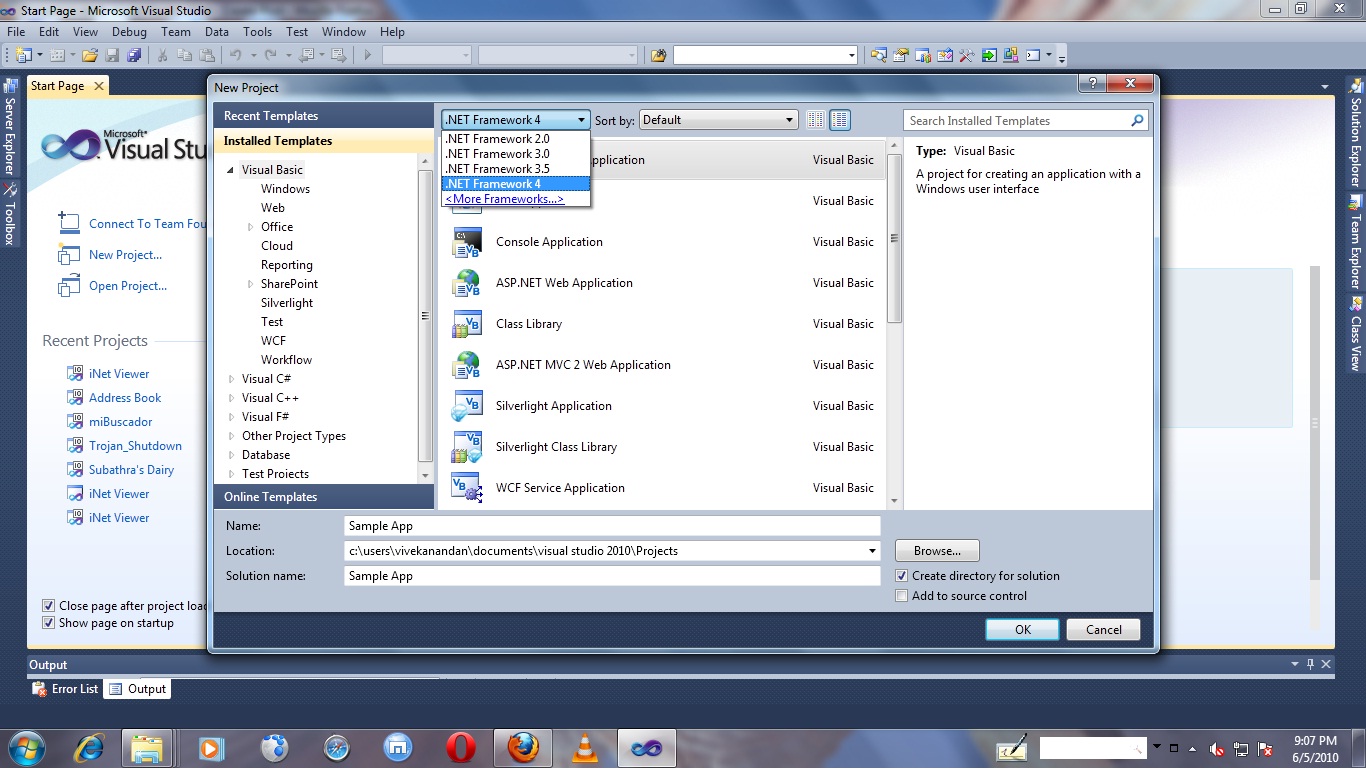
Task: Select ASP.NET MVC 2 Web Application icon
Action: click(x=466, y=365)
